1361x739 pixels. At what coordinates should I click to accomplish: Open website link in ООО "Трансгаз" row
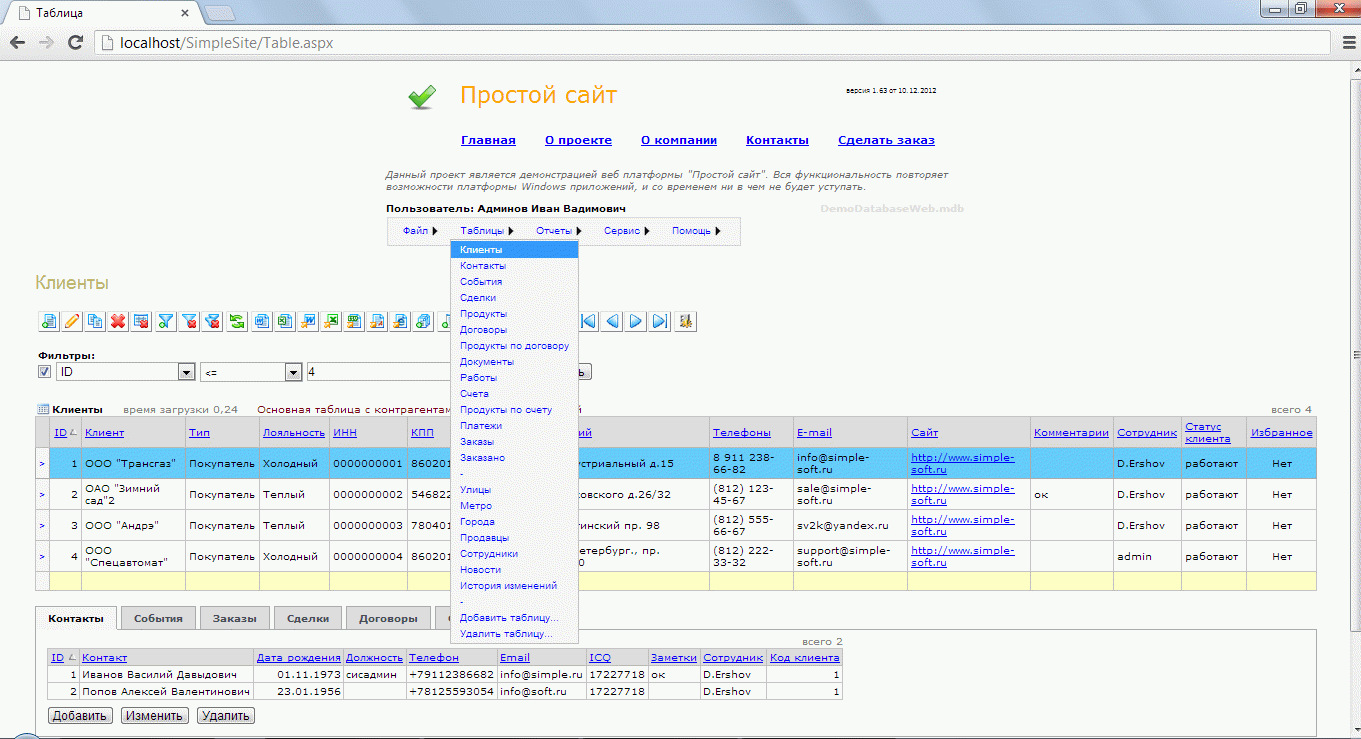[963, 463]
